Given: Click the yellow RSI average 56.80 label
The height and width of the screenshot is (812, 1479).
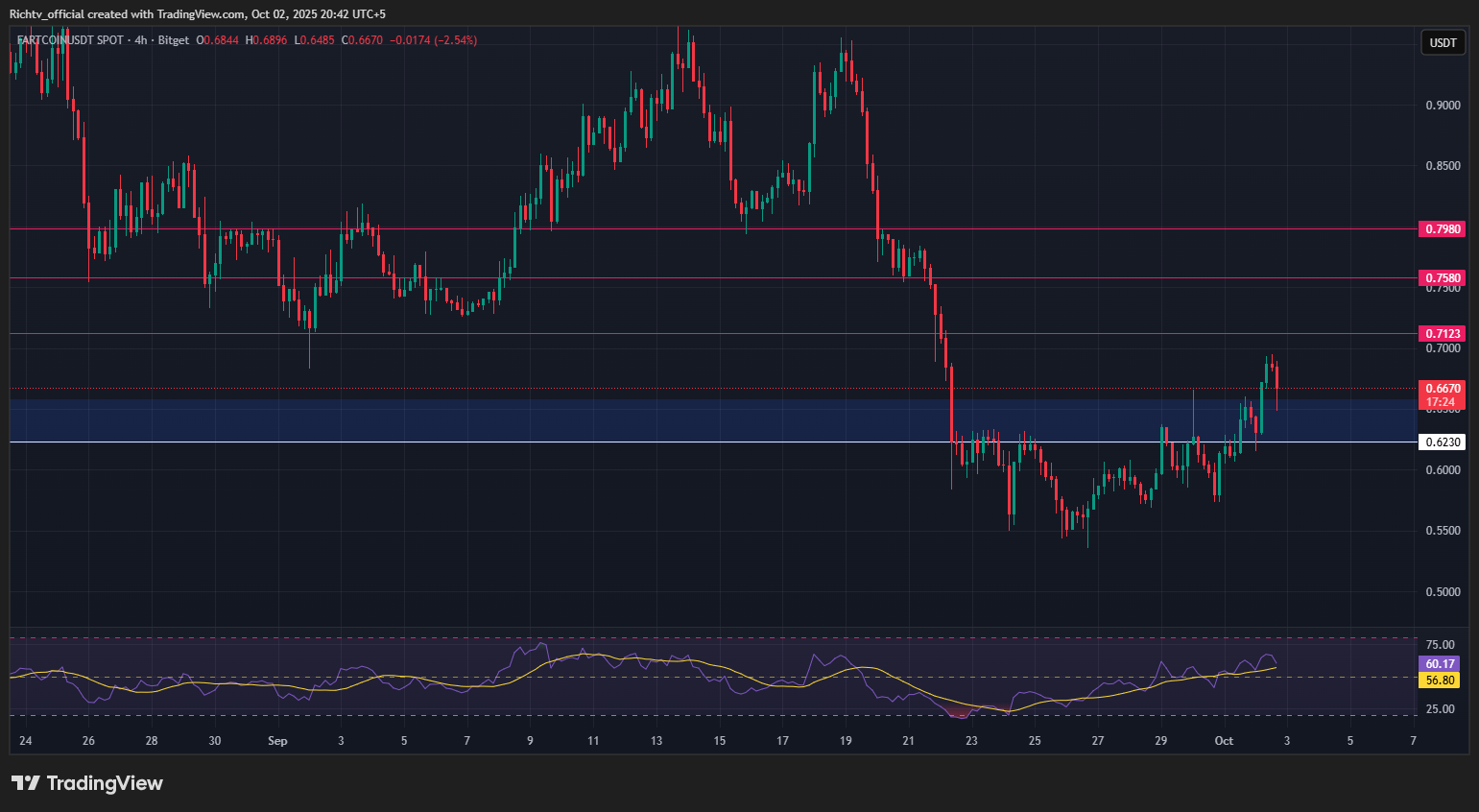Looking at the screenshot, I should [1440, 681].
